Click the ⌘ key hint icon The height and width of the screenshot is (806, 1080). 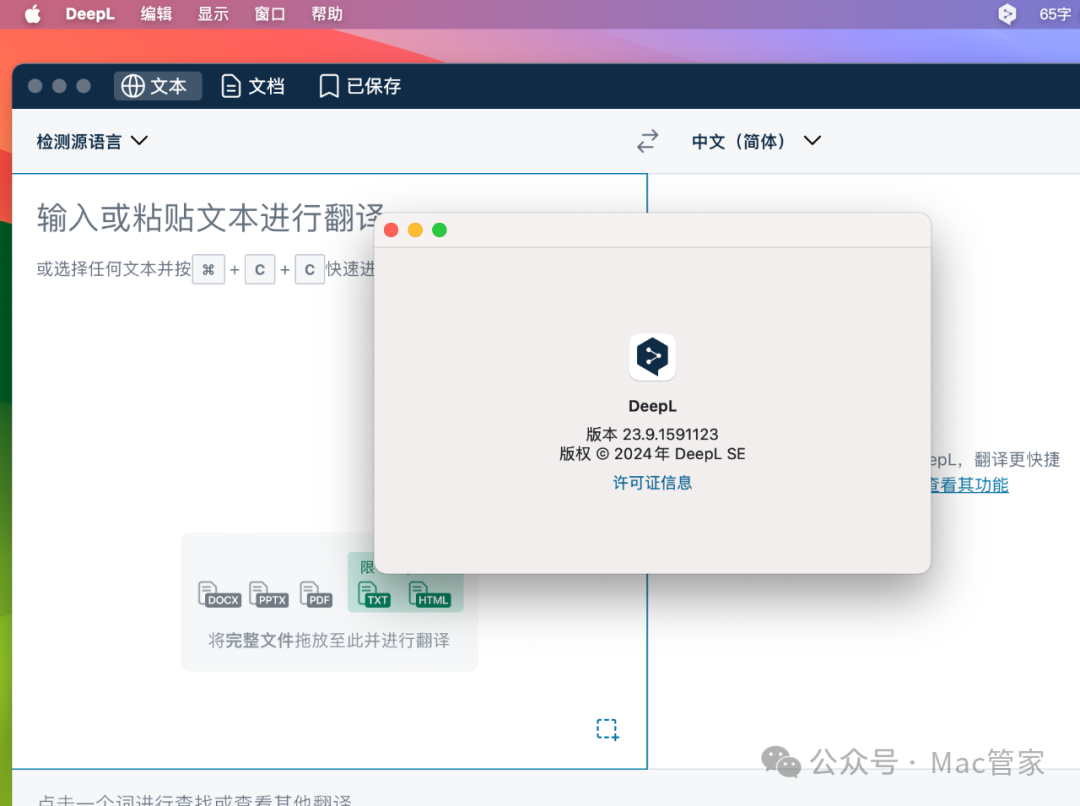[x=208, y=269]
